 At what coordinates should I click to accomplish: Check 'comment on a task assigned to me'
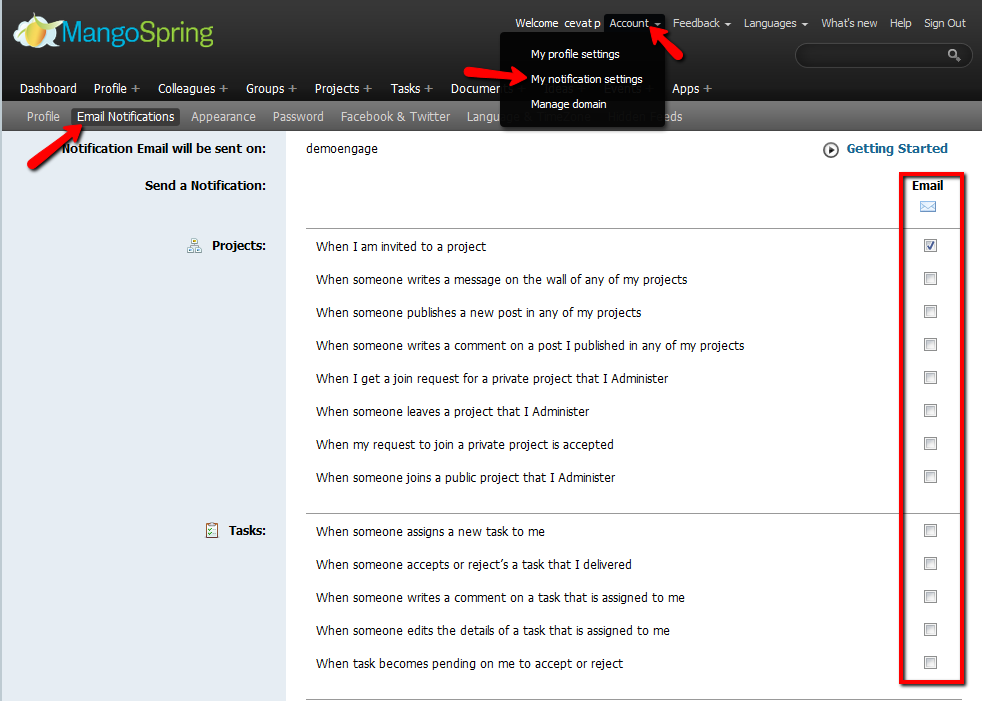click(x=931, y=596)
